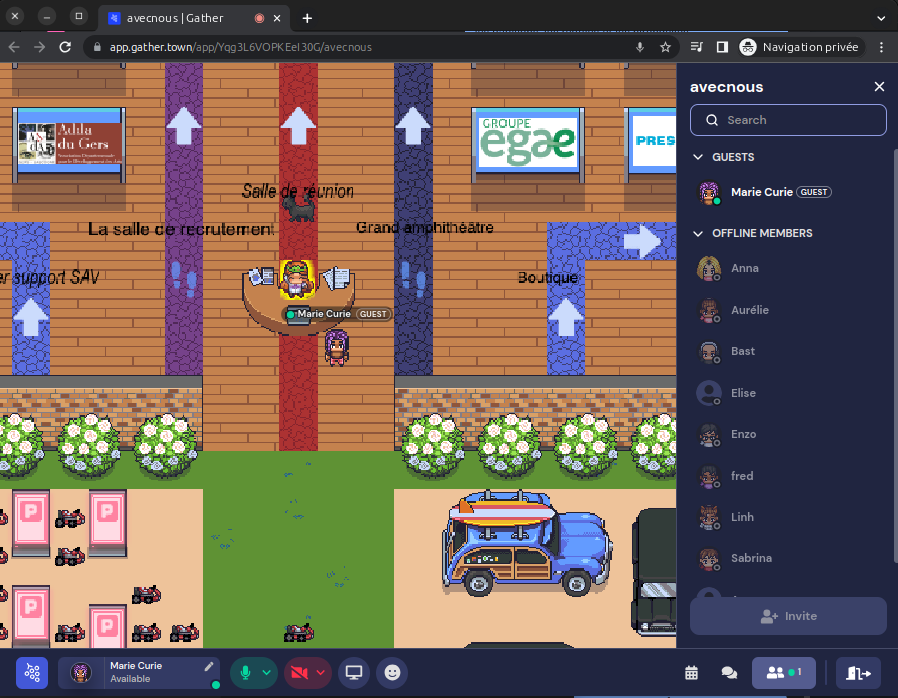
Task: Mute the microphone button
Action: (245, 673)
